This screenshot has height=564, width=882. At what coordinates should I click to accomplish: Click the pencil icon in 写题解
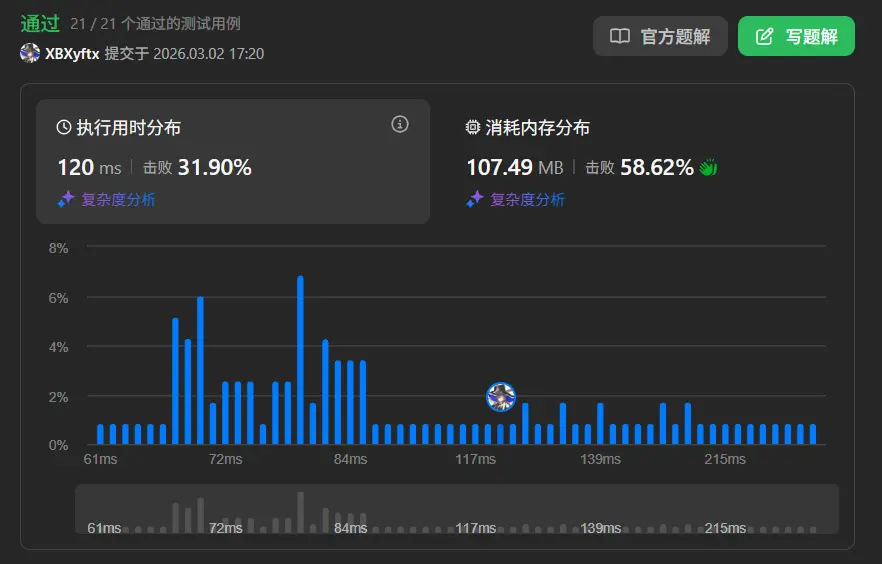point(765,37)
